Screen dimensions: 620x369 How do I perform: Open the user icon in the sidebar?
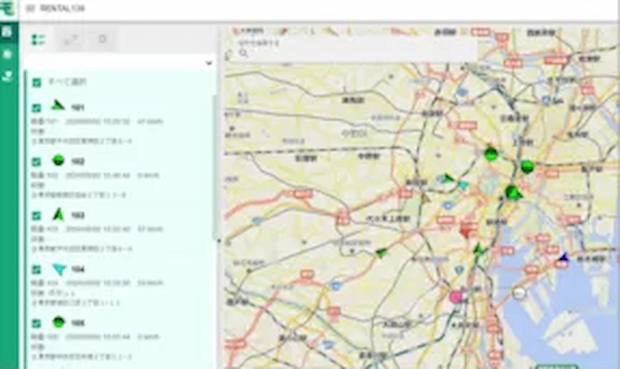click(x=7, y=76)
